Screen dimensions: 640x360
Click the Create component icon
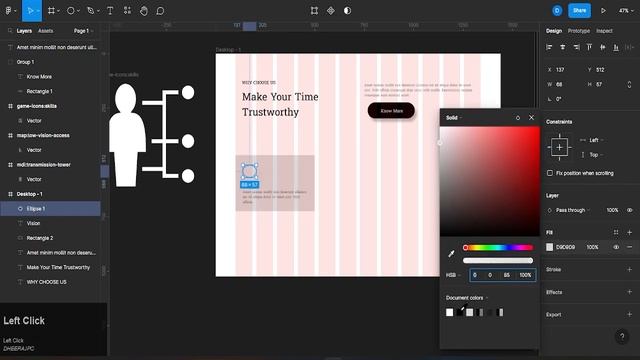point(331,11)
